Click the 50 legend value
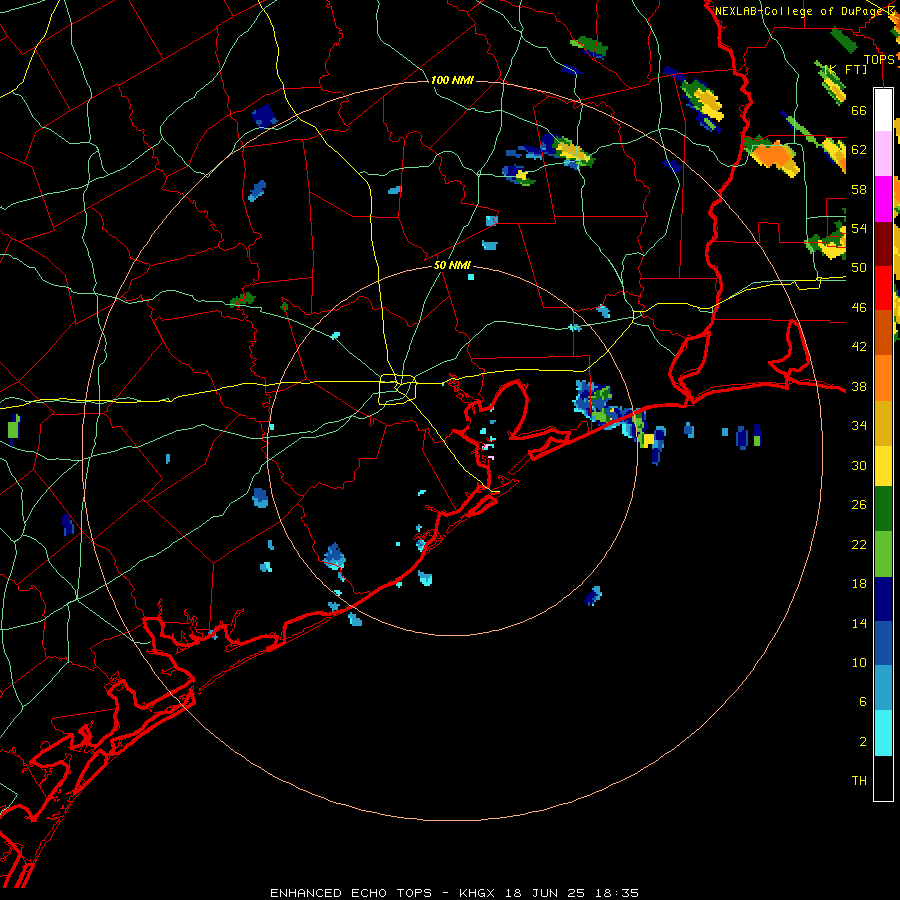The height and width of the screenshot is (900, 900). click(859, 268)
